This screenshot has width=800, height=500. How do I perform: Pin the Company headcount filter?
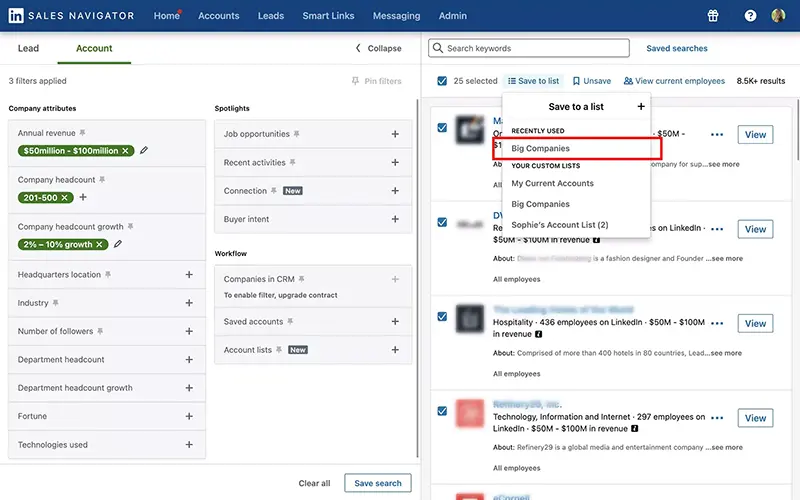pyautogui.click(x=102, y=180)
